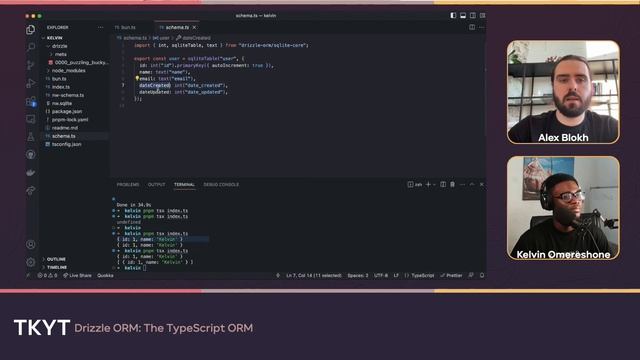This screenshot has width=640, height=360.
Task: Split the editor right
Action: pos(472,27)
